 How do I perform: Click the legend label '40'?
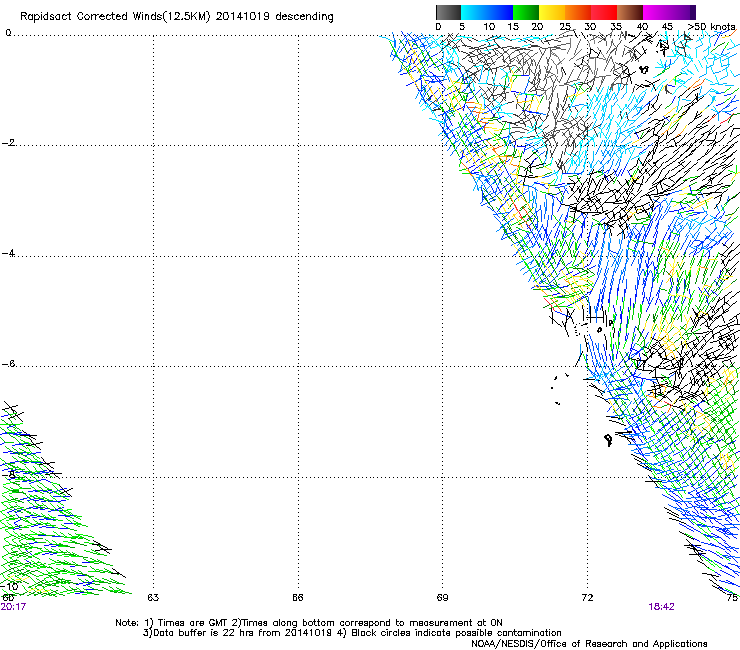click(642, 27)
